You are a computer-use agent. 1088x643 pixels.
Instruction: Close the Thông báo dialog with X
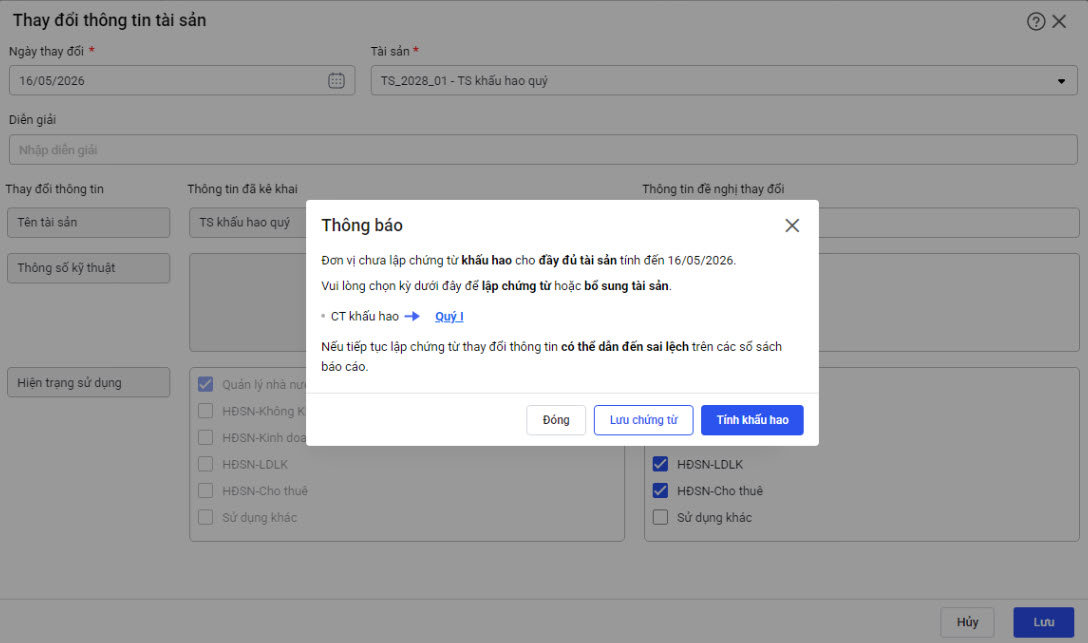click(x=792, y=225)
